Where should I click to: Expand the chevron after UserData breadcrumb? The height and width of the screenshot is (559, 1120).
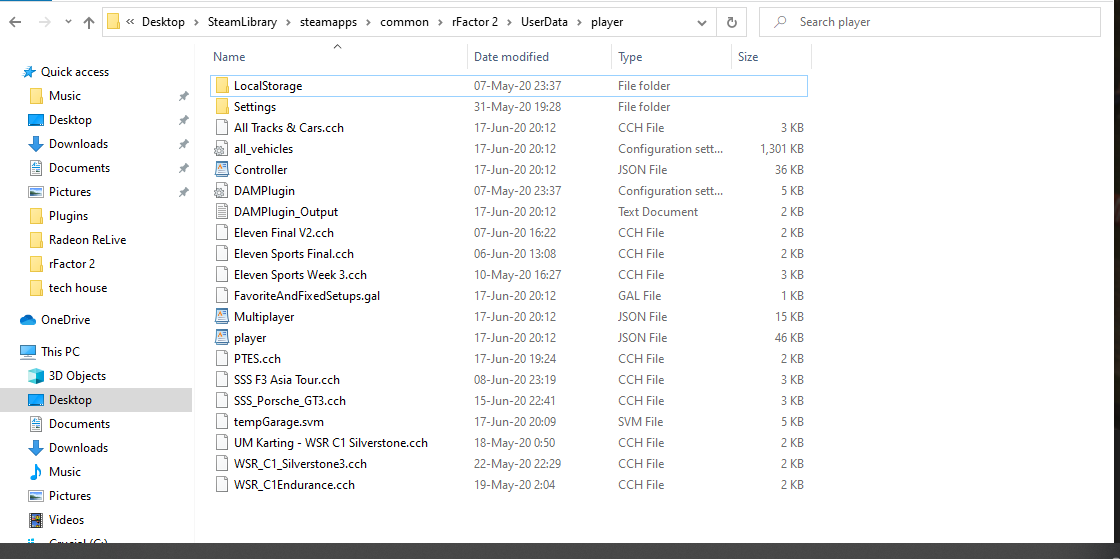pos(579,22)
